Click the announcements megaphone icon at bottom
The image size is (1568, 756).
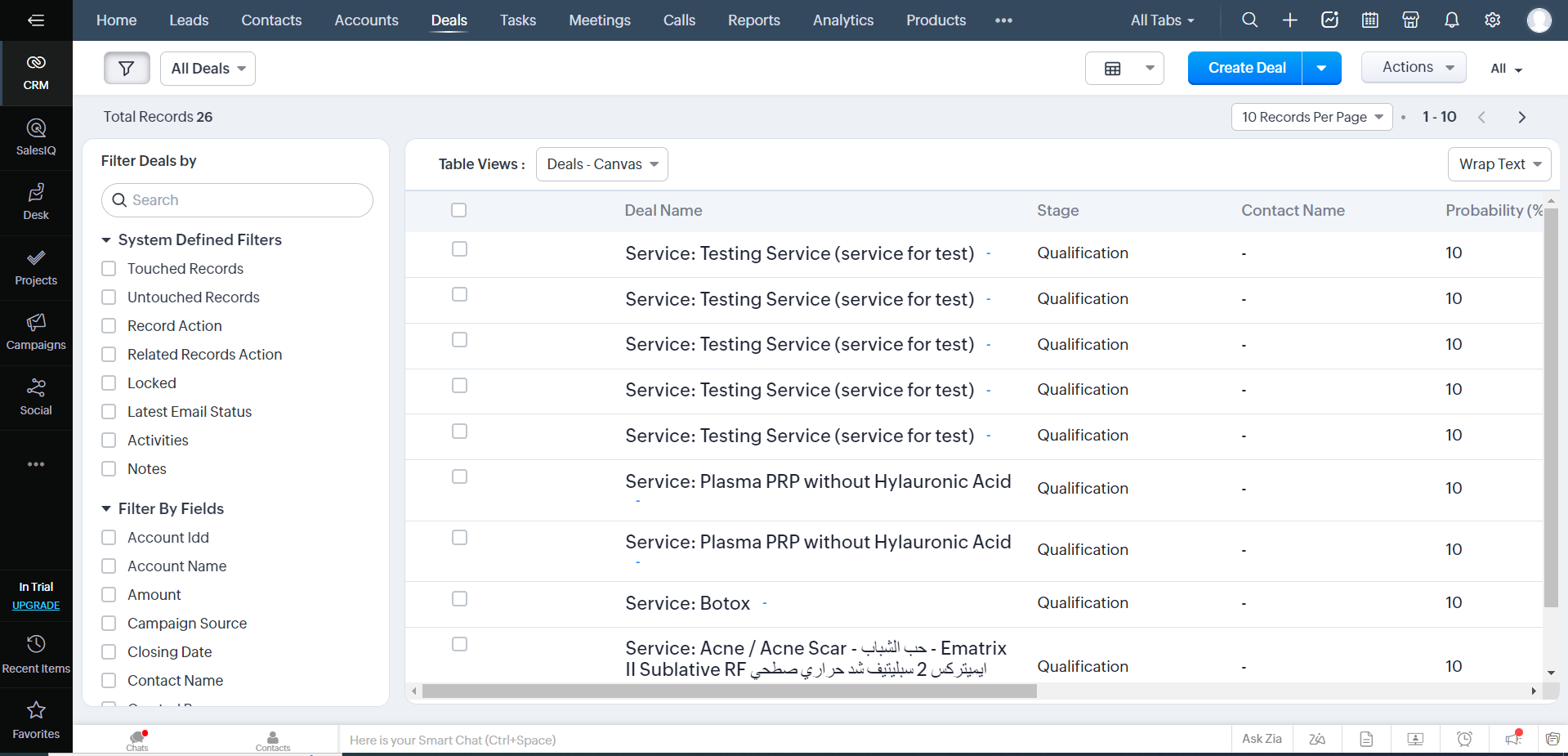coord(1513,739)
